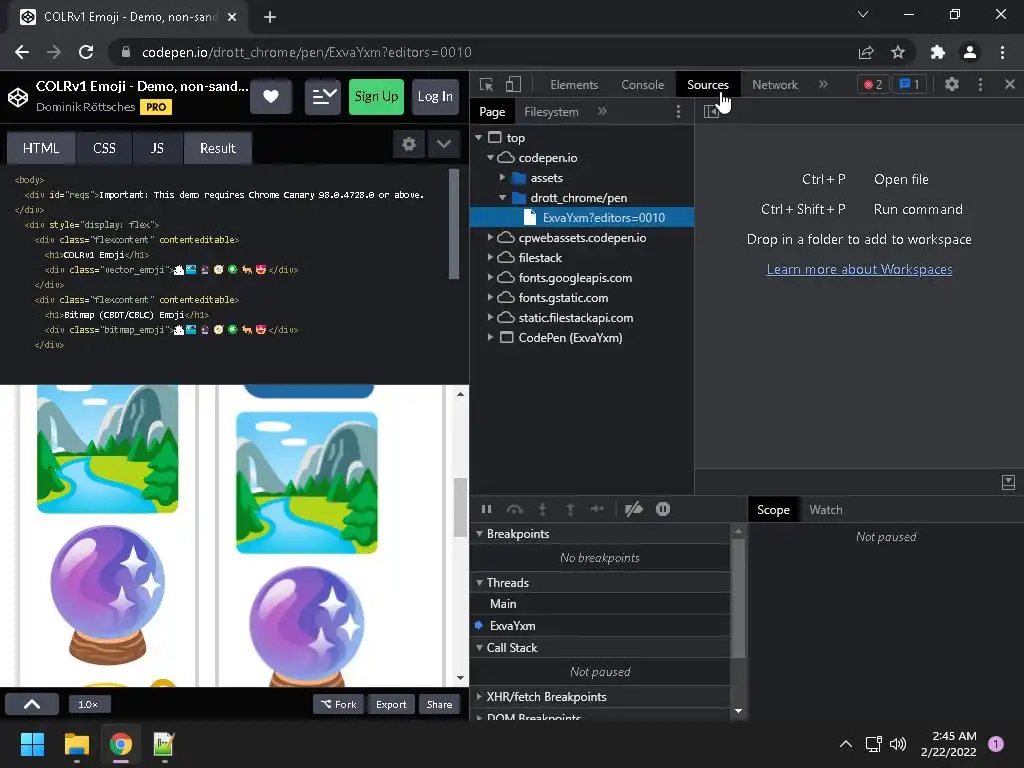Screen dimensions: 1024x768
Task: Expand static.filestackapi.com domain
Action: click(490, 317)
